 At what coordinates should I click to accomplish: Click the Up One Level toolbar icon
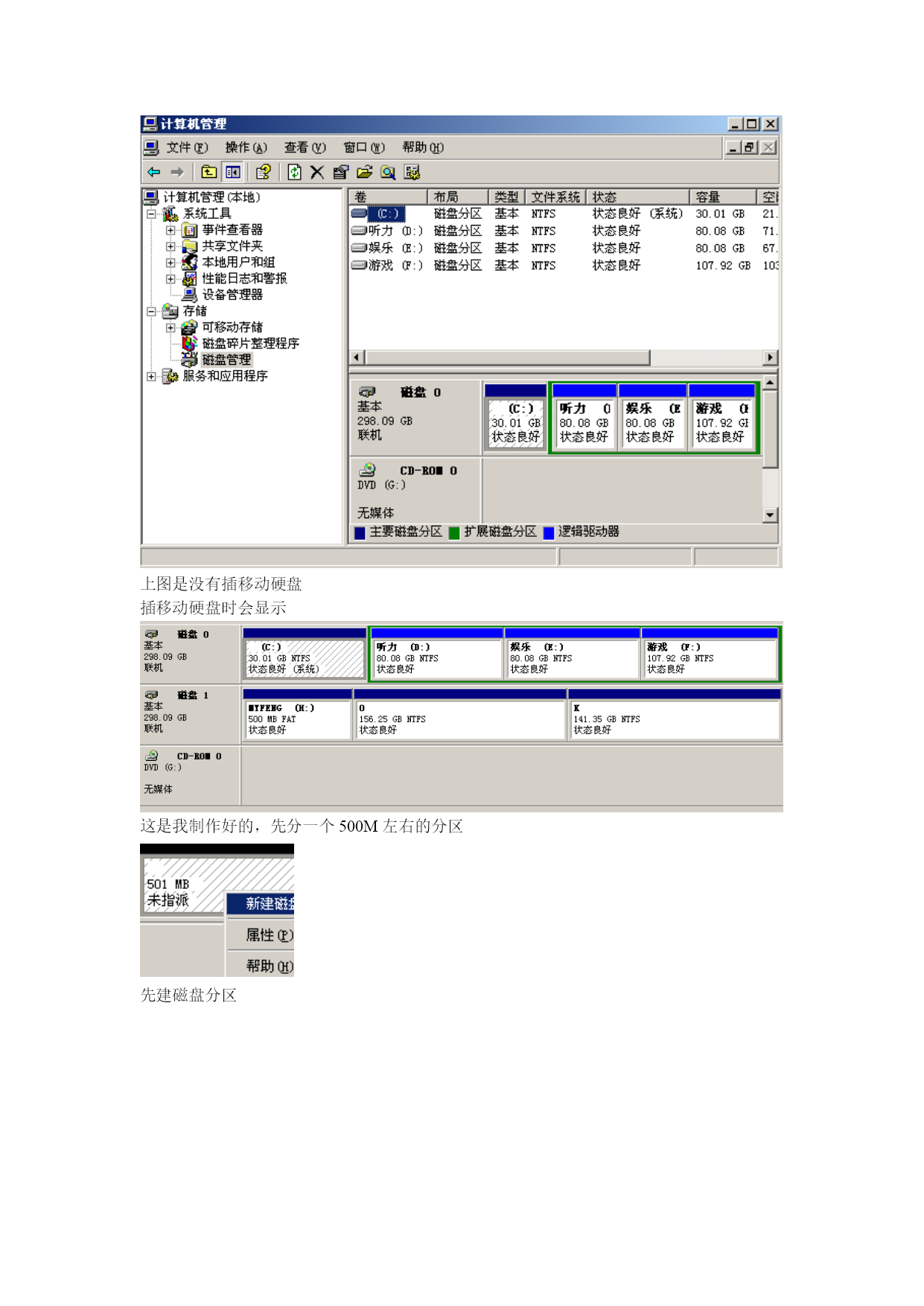pyautogui.click(x=208, y=172)
